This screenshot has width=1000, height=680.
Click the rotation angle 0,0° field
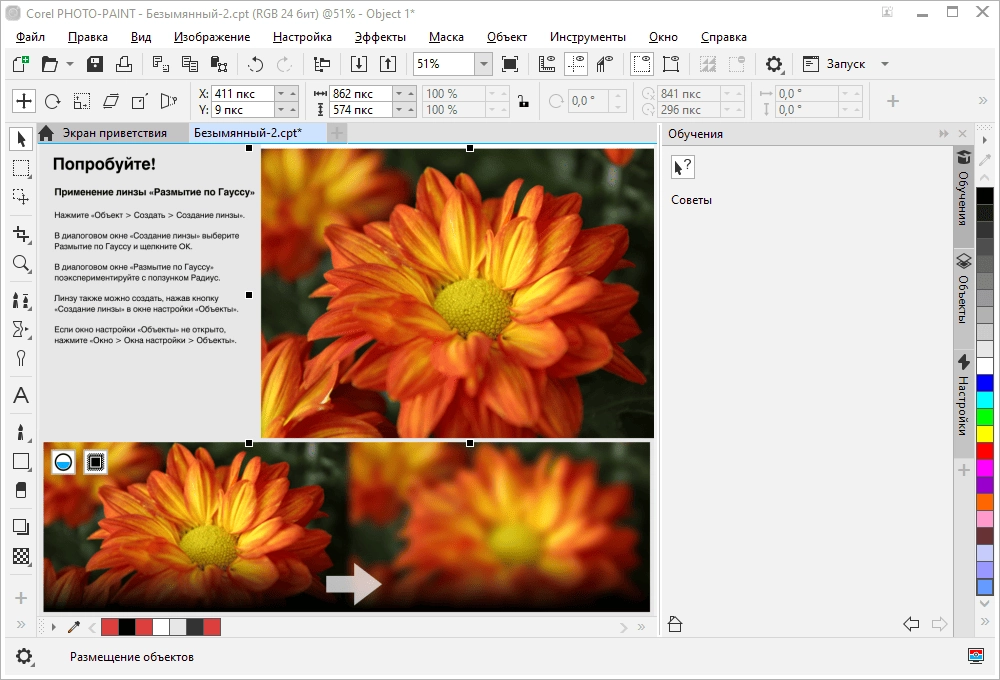(x=589, y=101)
